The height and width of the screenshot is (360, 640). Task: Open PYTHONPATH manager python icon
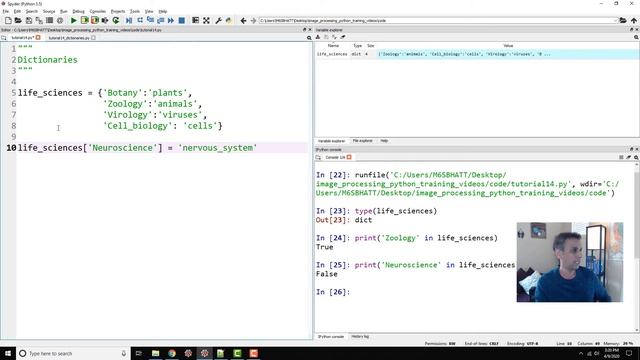[229, 20]
